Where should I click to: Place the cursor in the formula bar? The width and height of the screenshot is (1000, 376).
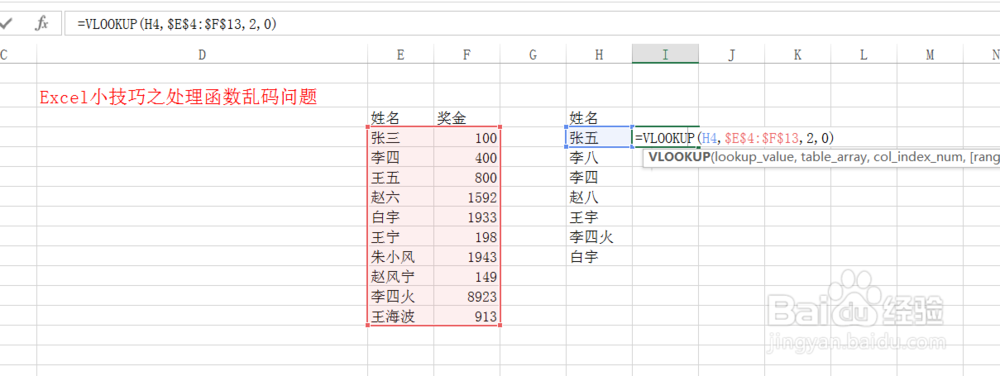tap(532, 24)
